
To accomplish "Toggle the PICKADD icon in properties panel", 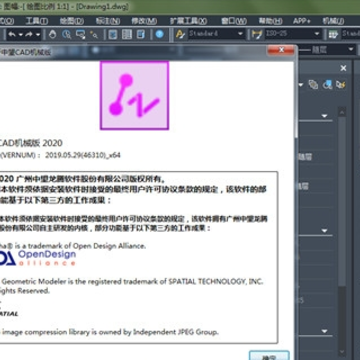I will coord(313,84).
